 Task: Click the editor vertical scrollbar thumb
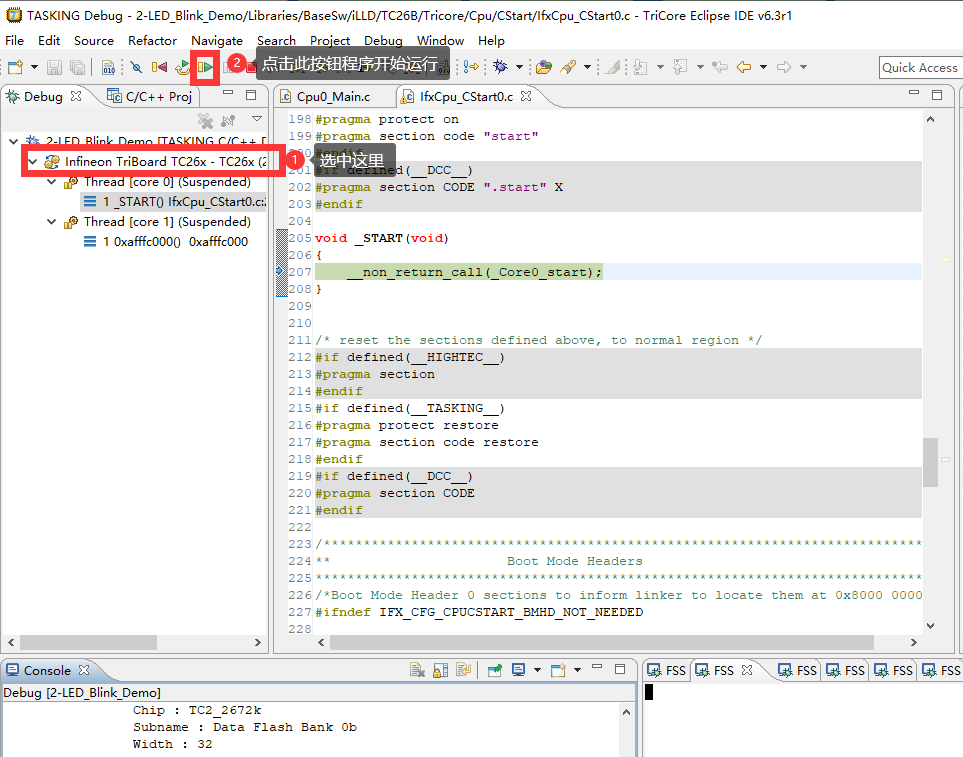pos(930,462)
